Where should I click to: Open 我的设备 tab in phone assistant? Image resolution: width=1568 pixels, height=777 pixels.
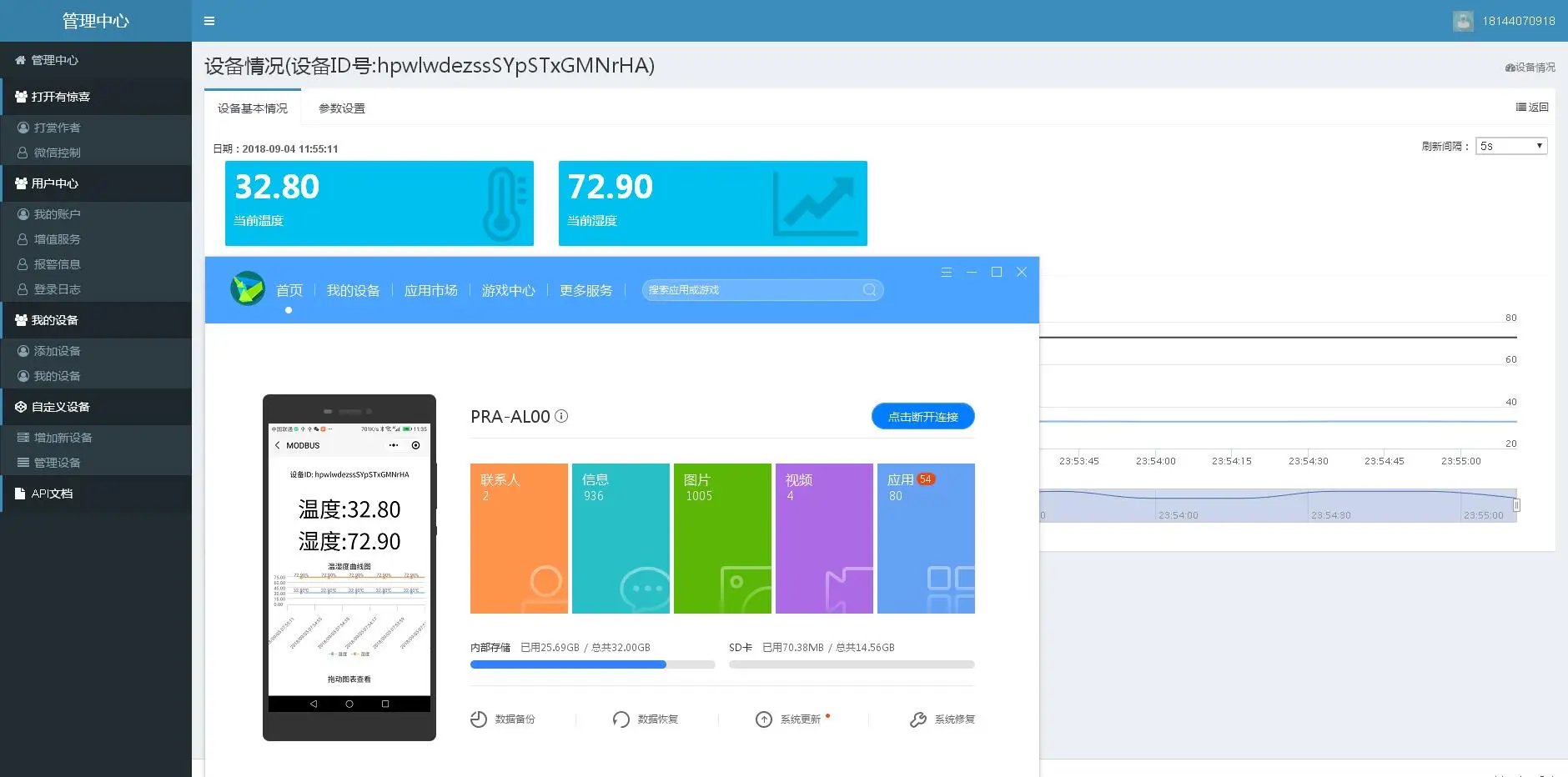coord(353,290)
